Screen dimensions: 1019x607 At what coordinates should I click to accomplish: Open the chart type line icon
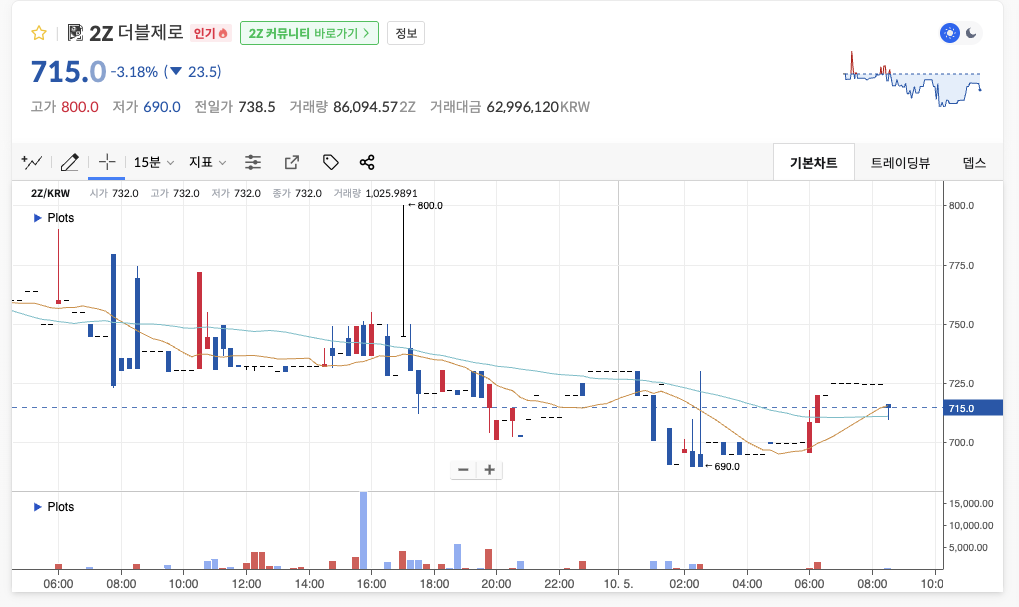[x=32, y=162]
